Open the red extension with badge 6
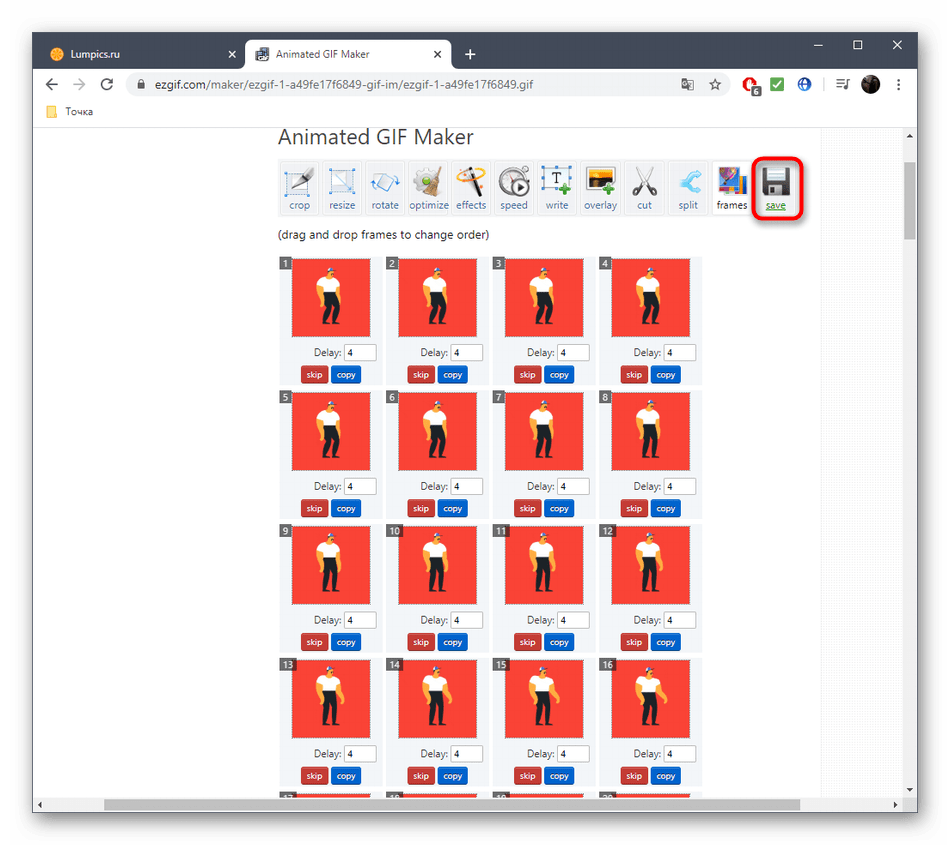 click(751, 85)
